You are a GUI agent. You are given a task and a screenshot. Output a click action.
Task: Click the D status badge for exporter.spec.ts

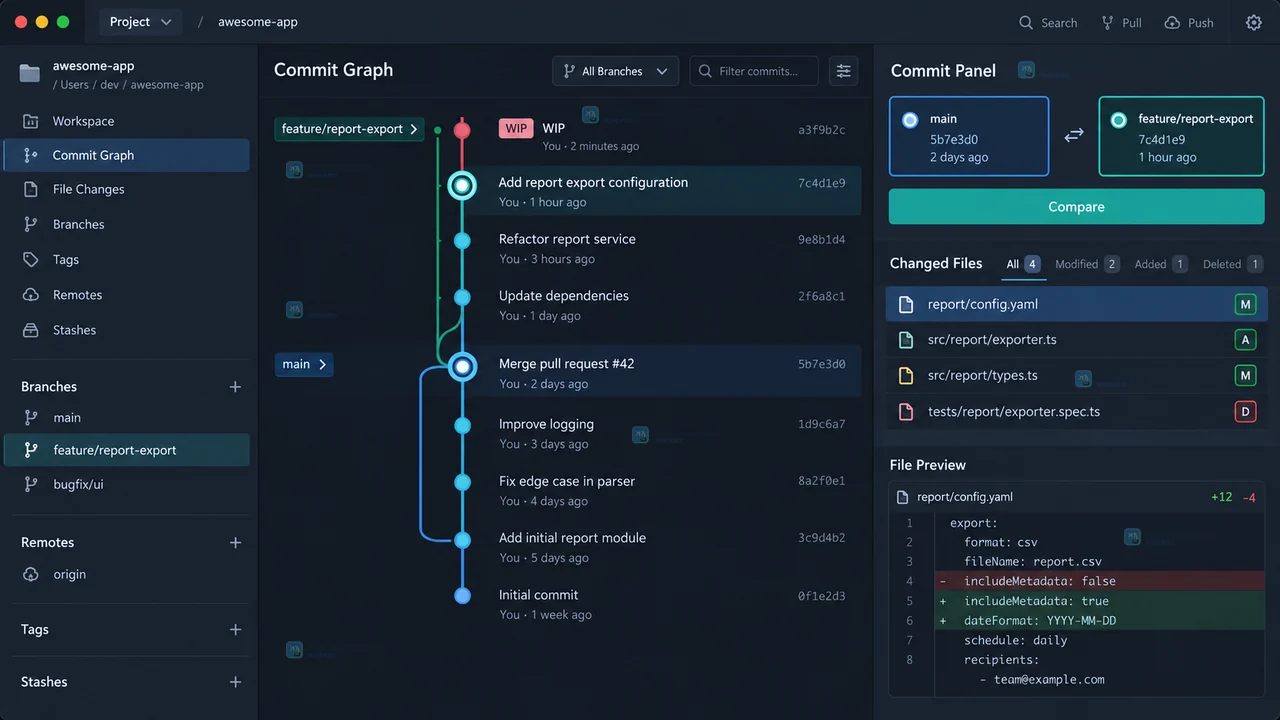(x=1245, y=412)
